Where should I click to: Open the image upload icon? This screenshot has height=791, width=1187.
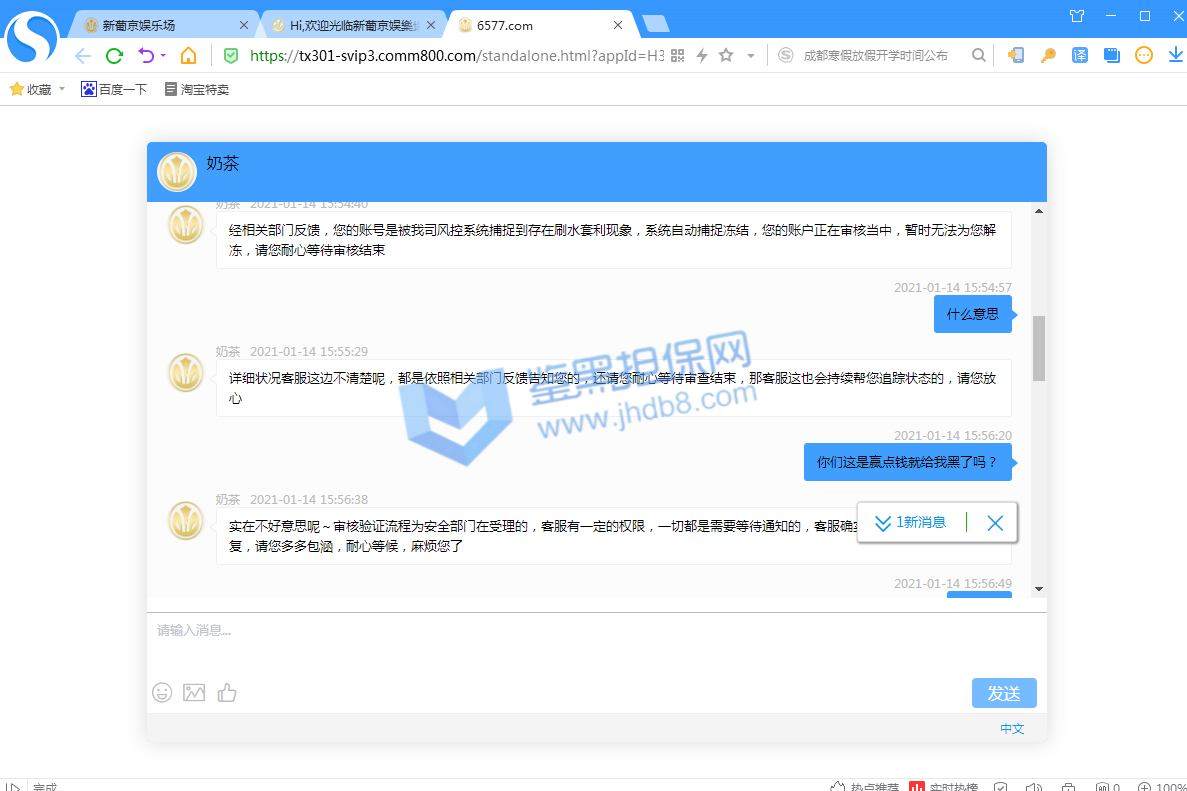(194, 692)
